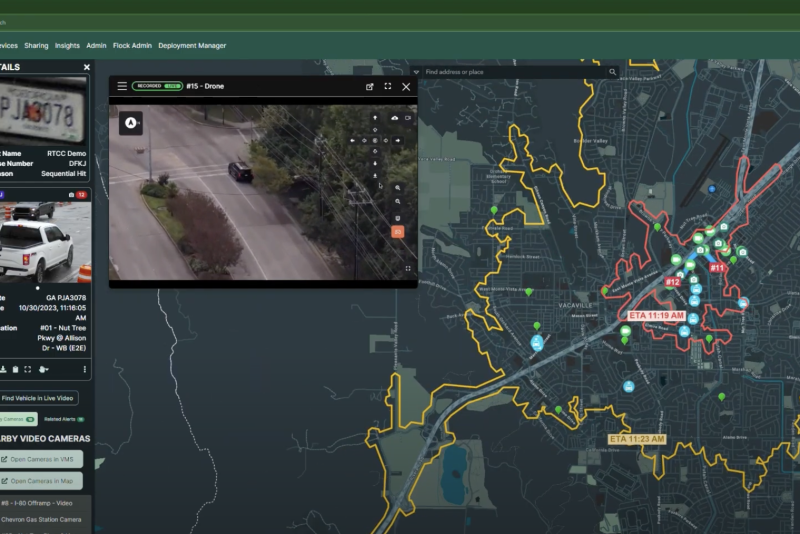
Task: Switch to the Related Alerts tab
Action: point(64,419)
